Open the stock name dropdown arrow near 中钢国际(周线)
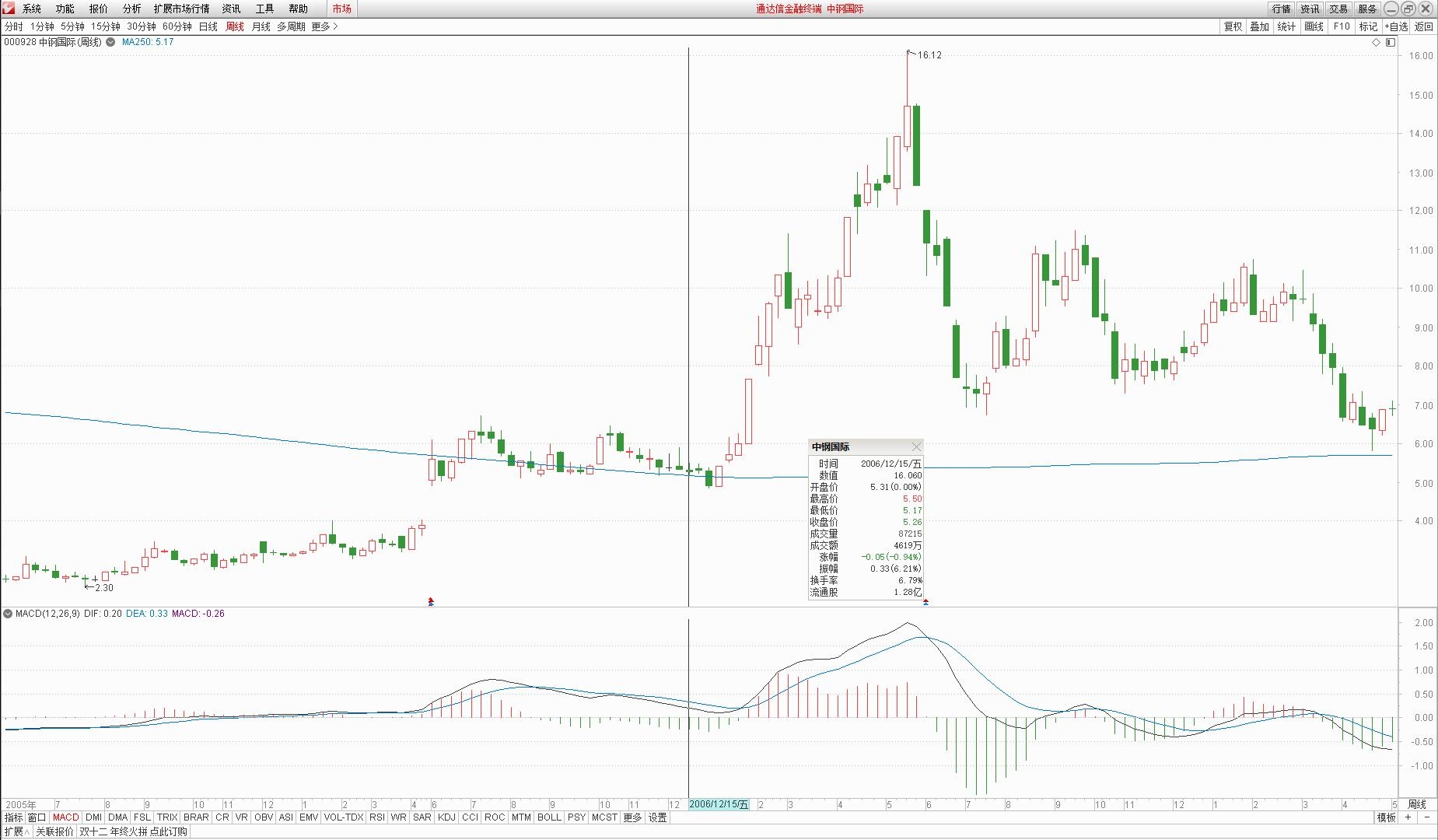1438x840 pixels. coord(110,42)
